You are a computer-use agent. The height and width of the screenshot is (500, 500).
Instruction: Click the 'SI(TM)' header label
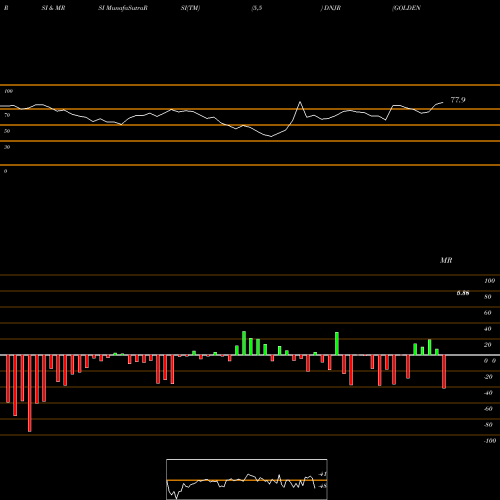[x=190, y=8]
